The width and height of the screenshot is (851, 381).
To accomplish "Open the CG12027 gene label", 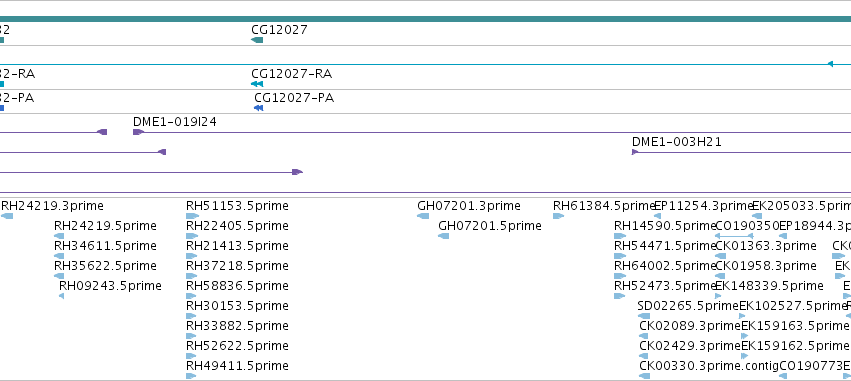I will coord(280,29).
